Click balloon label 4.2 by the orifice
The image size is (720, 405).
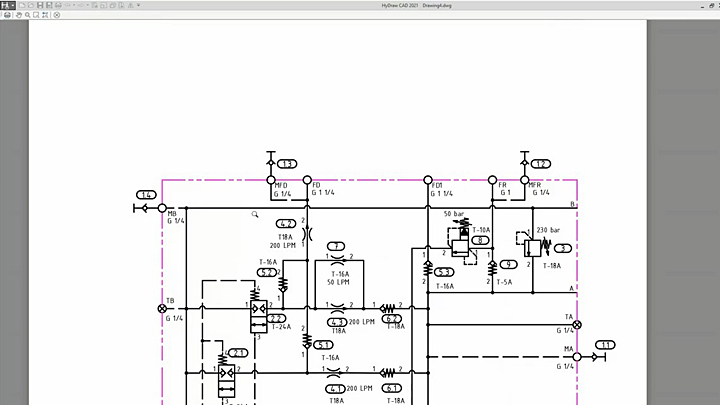(x=286, y=224)
